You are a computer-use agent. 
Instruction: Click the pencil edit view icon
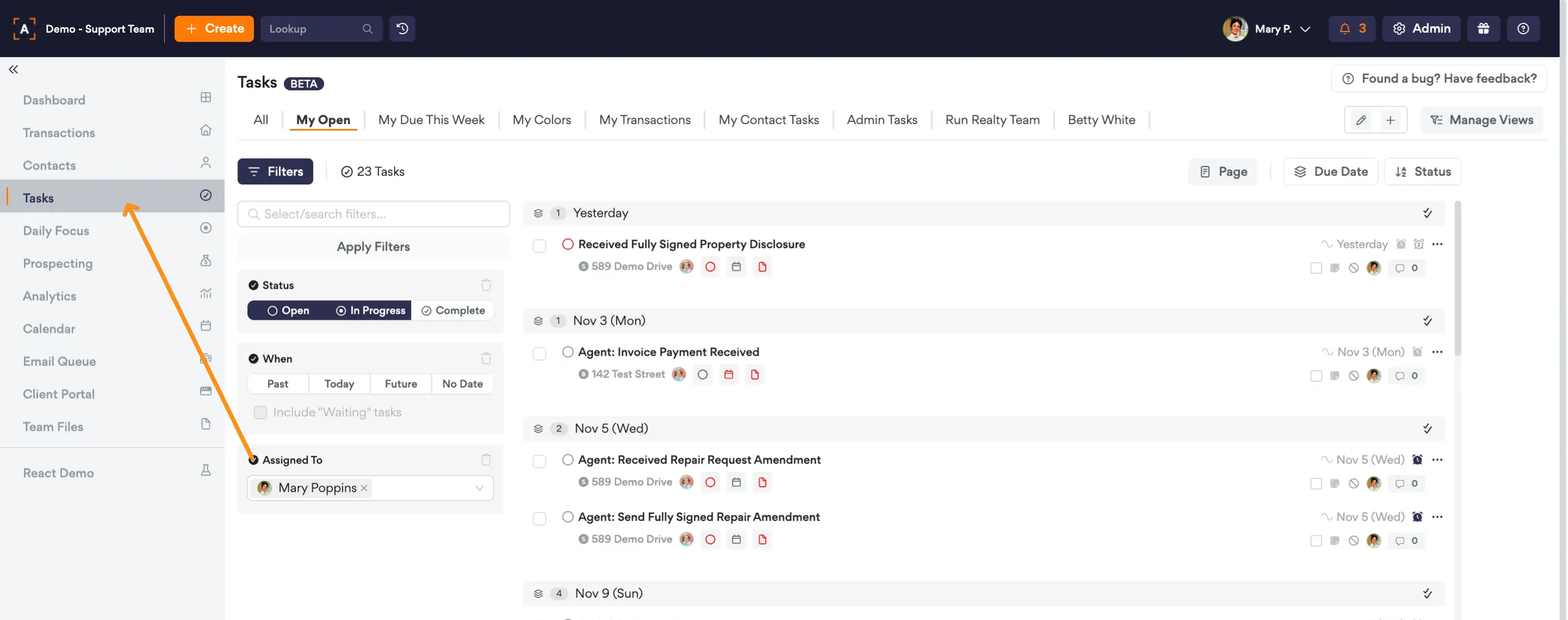point(1360,120)
